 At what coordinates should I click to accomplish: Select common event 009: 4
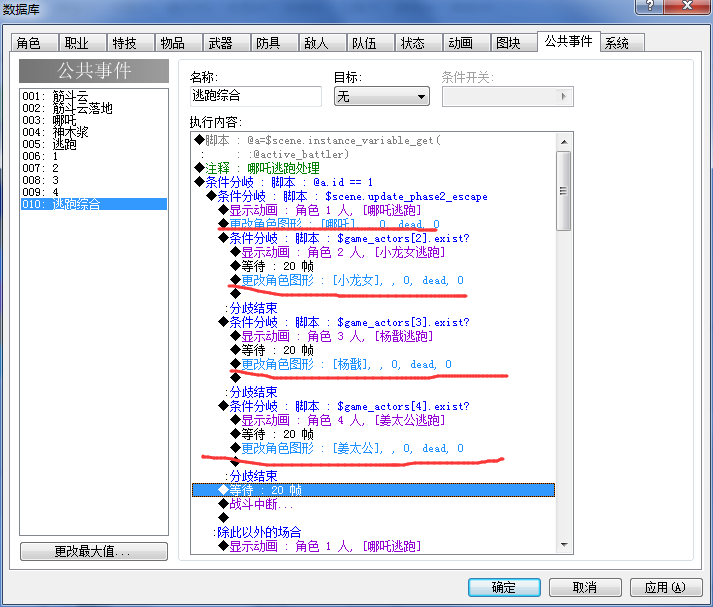pyautogui.click(x=94, y=192)
